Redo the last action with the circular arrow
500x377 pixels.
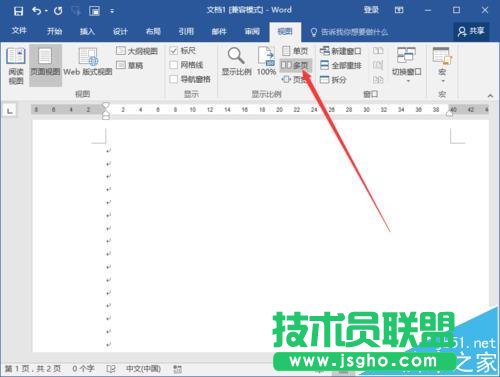58,11
